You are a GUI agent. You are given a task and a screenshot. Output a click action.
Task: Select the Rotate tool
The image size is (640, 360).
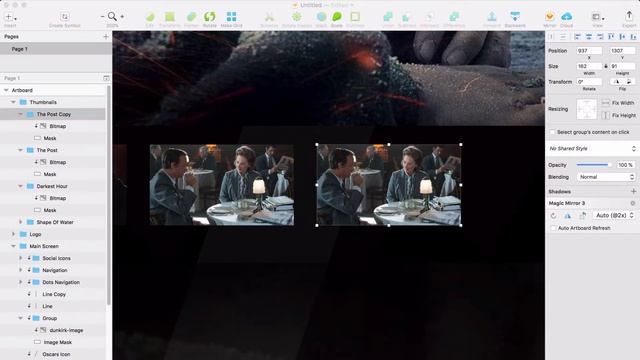tap(209, 17)
